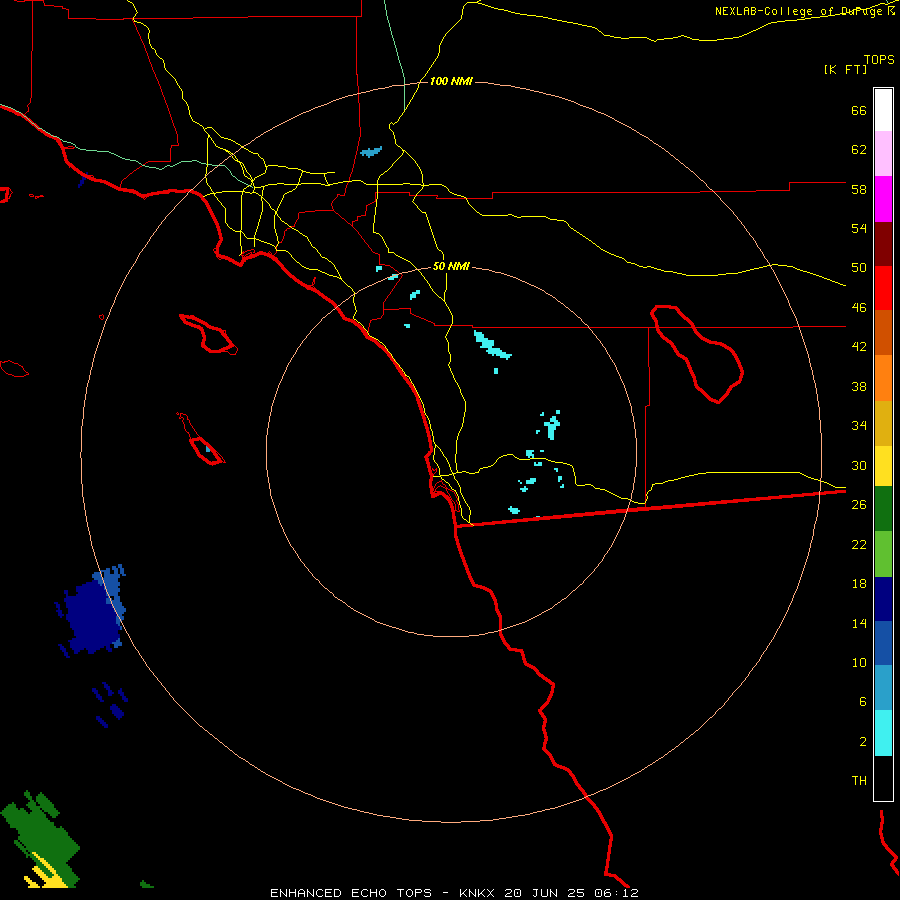The width and height of the screenshot is (900, 900).
Task: Click the legend value 2
Action: coord(862,742)
